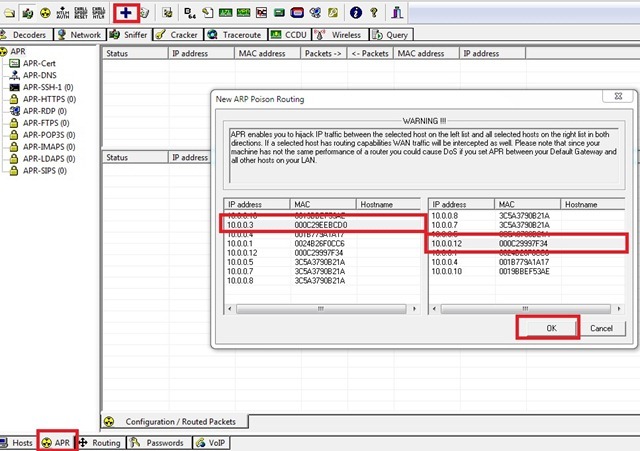640x451 pixels.
Task: Switch to the Sniffer tab
Action: pos(129,35)
